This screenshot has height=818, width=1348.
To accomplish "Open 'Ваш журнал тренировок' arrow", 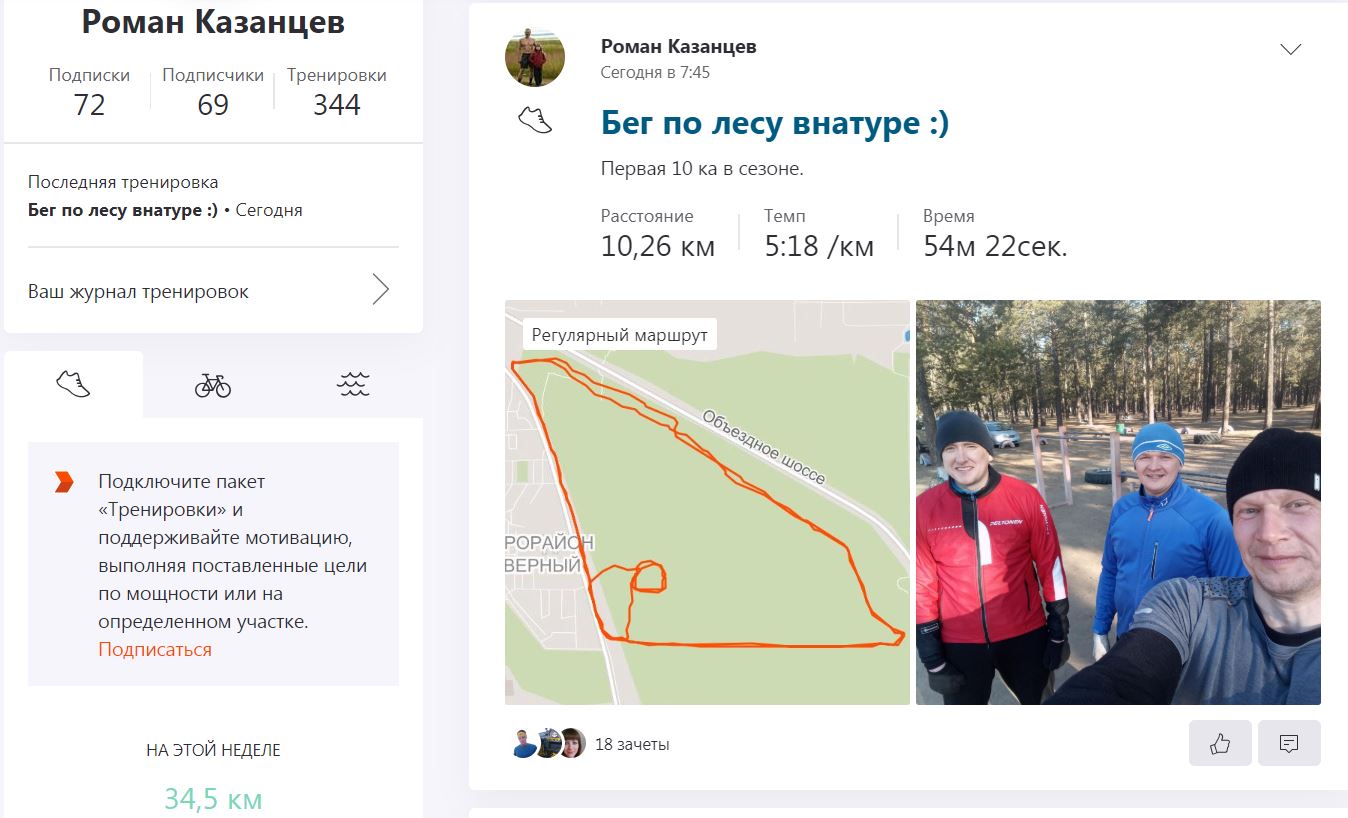I will click(x=381, y=290).
